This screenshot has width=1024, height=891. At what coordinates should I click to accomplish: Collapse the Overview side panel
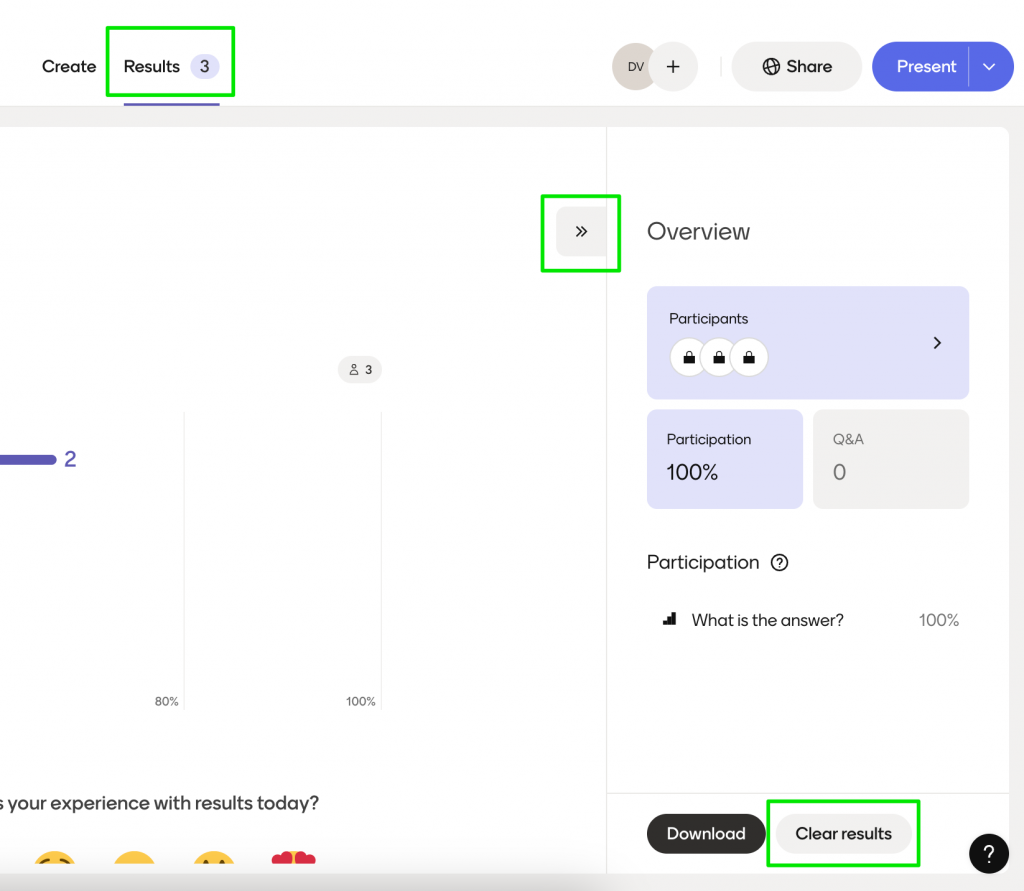[581, 232]
